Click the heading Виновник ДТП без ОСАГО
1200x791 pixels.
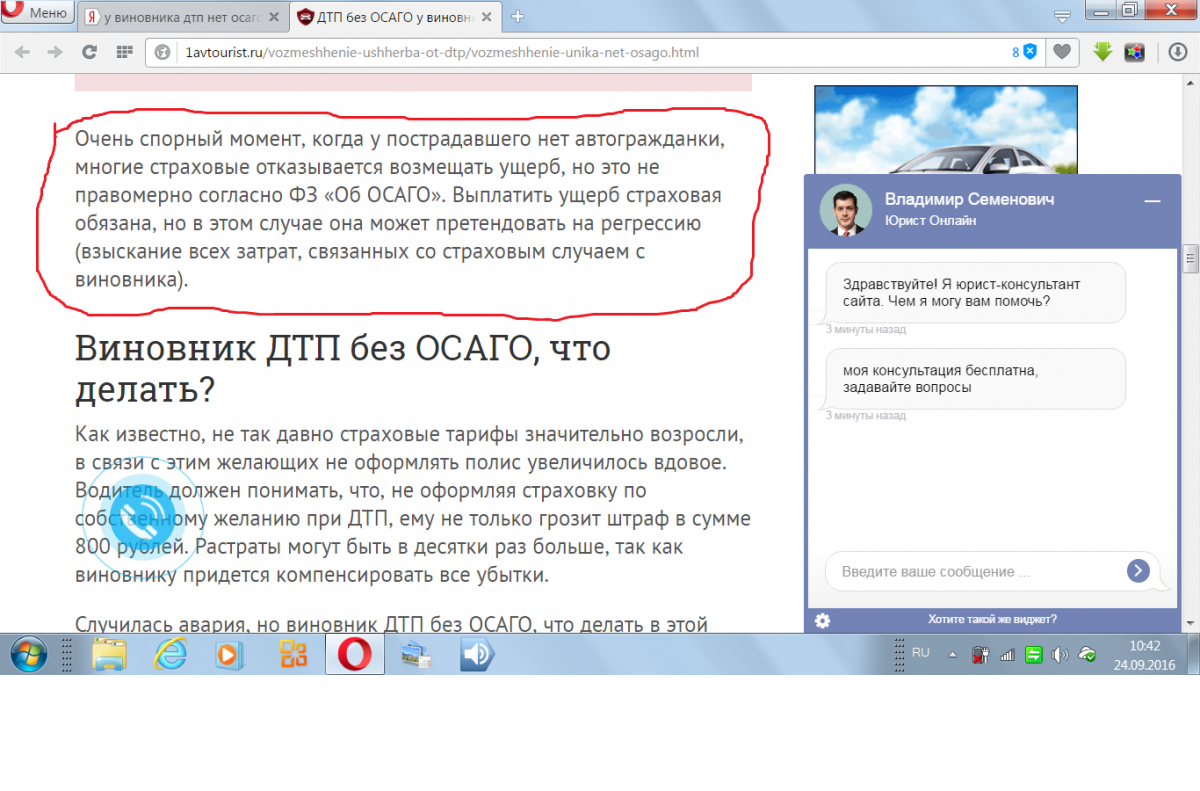coord(343,367)
